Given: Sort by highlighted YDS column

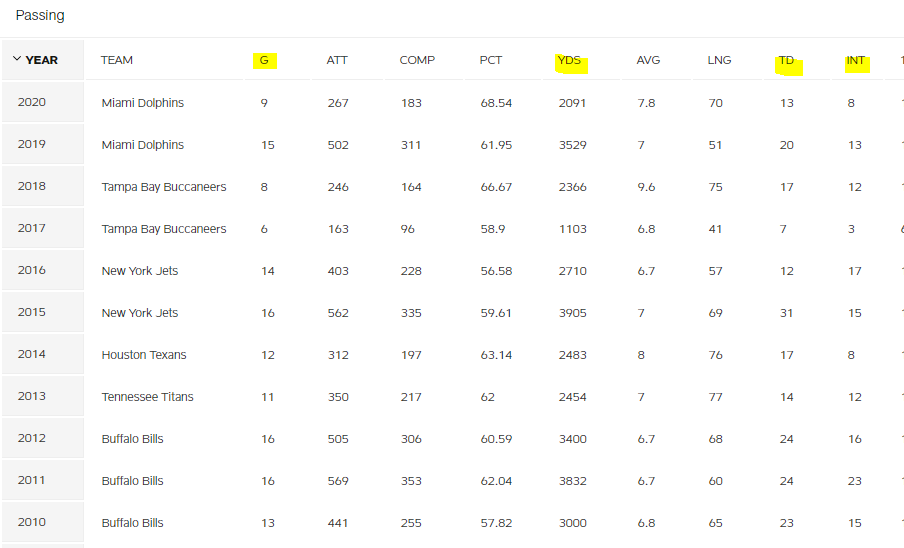Looking at the screenshot, I should (570, 60).
